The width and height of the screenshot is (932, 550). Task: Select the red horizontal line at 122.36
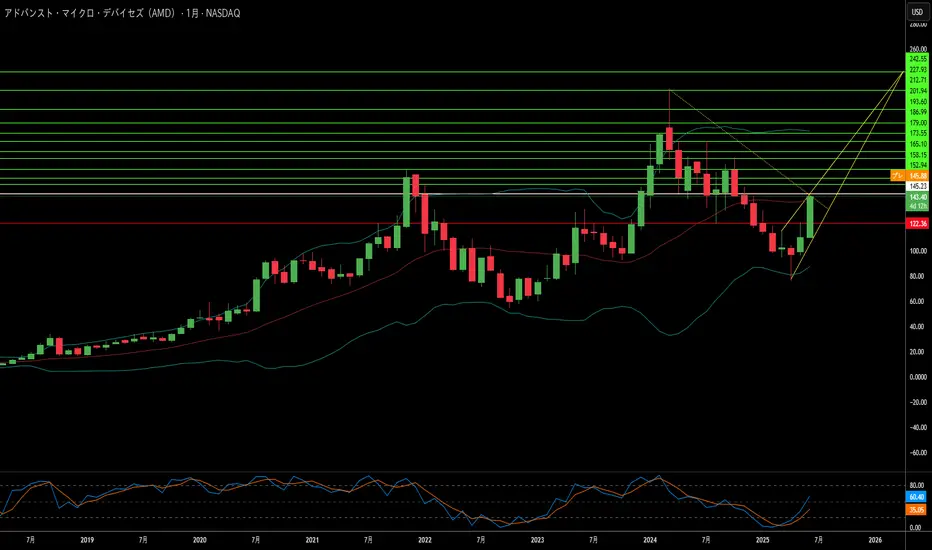[452, 224]
